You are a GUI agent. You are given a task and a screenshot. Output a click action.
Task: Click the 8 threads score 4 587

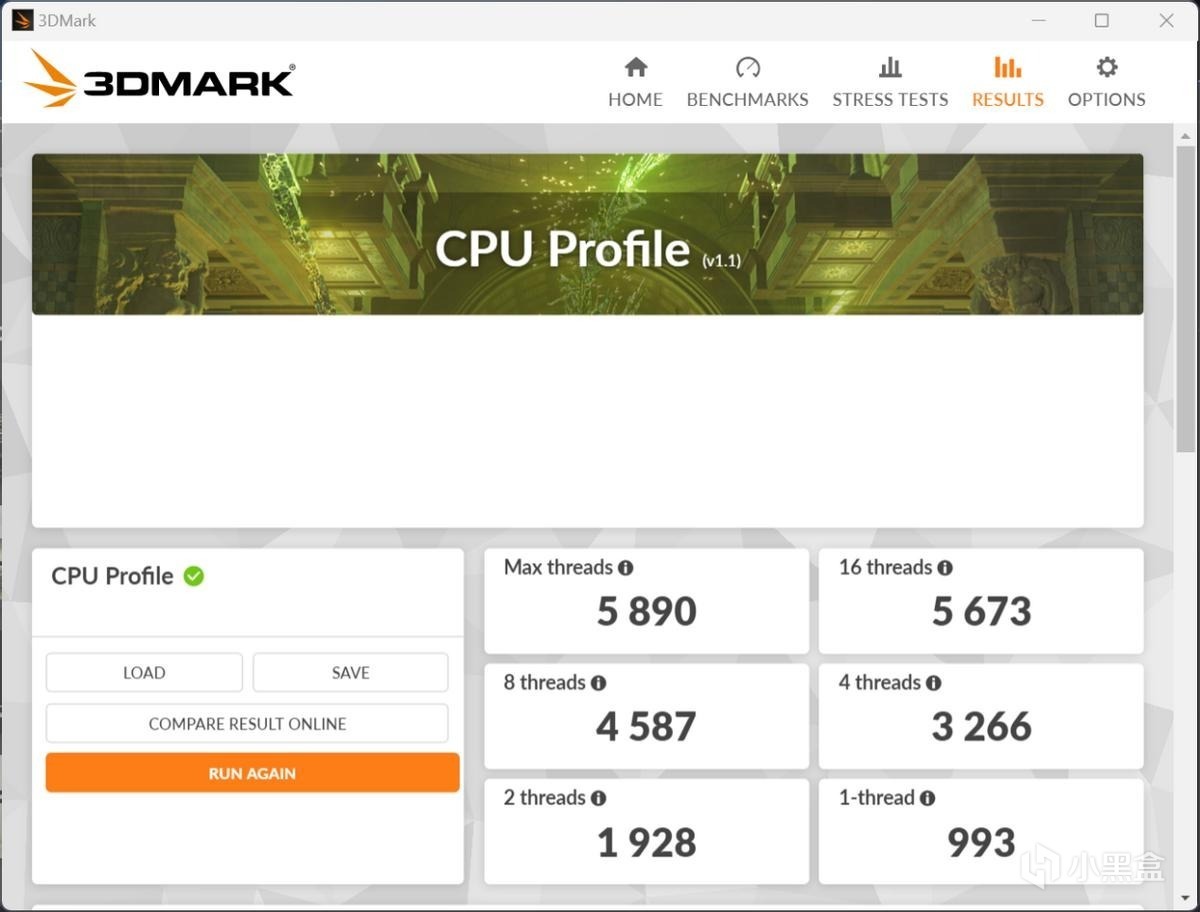[647, 727]
